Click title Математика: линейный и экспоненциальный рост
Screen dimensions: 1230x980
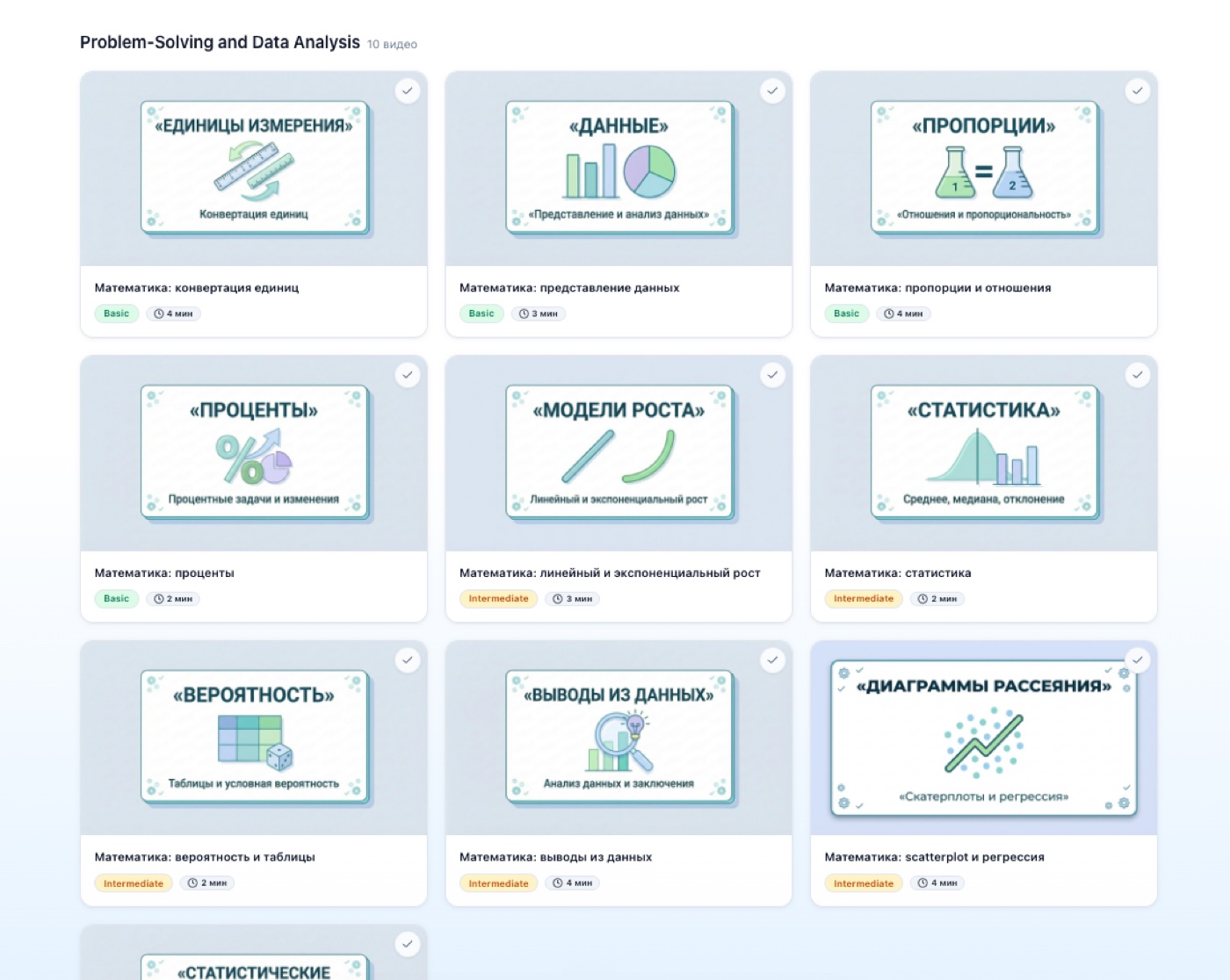pyautogui.click(x=610, y=573)
